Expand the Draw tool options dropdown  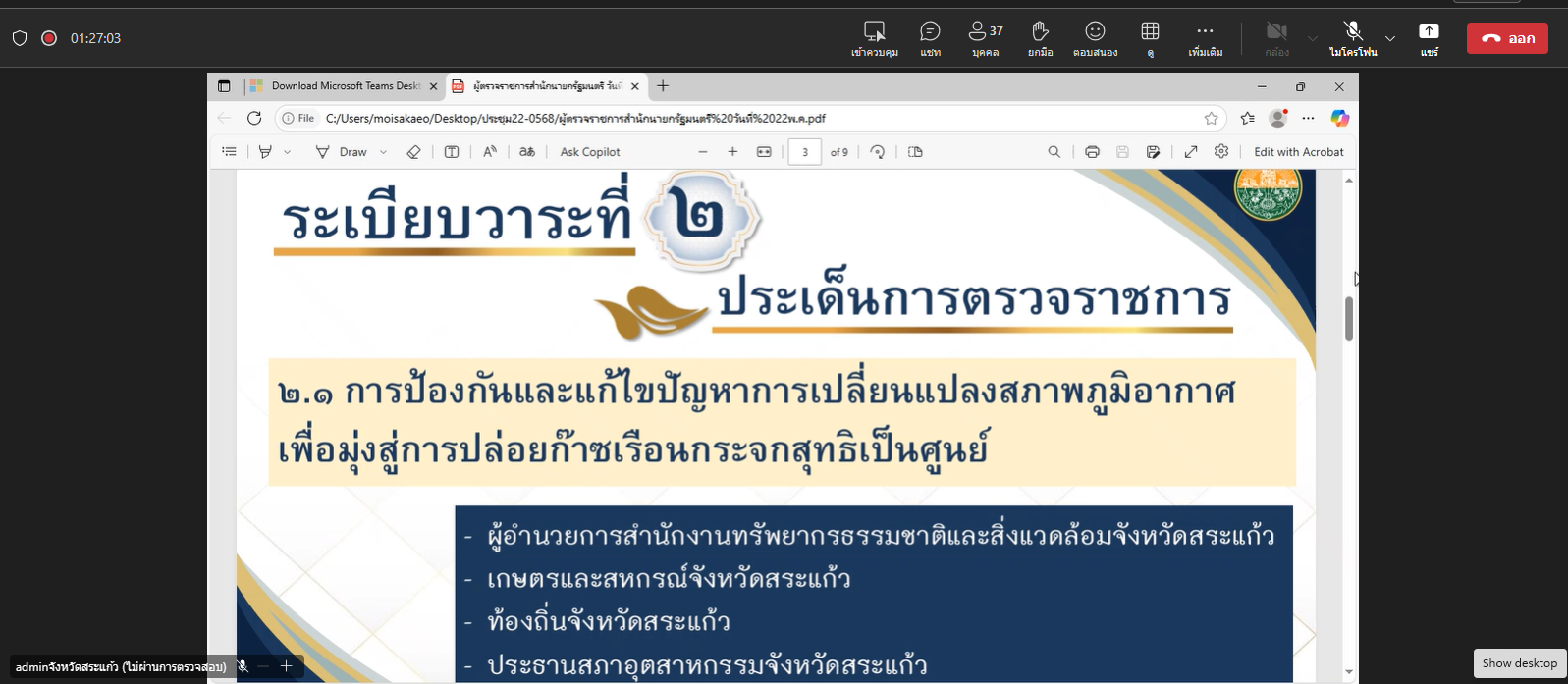383,152
